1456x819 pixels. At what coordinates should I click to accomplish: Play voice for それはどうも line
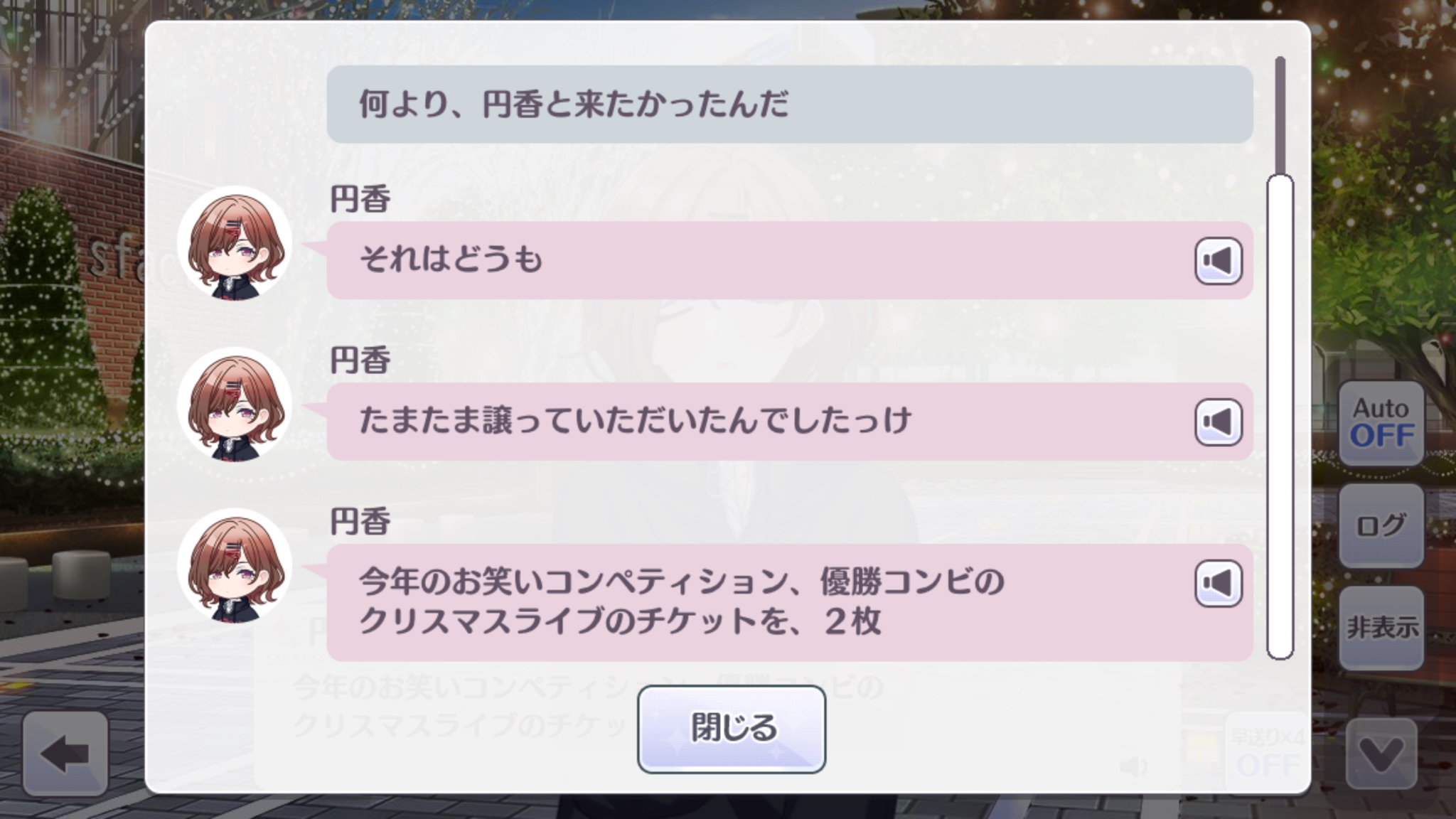pos(1218,261)
